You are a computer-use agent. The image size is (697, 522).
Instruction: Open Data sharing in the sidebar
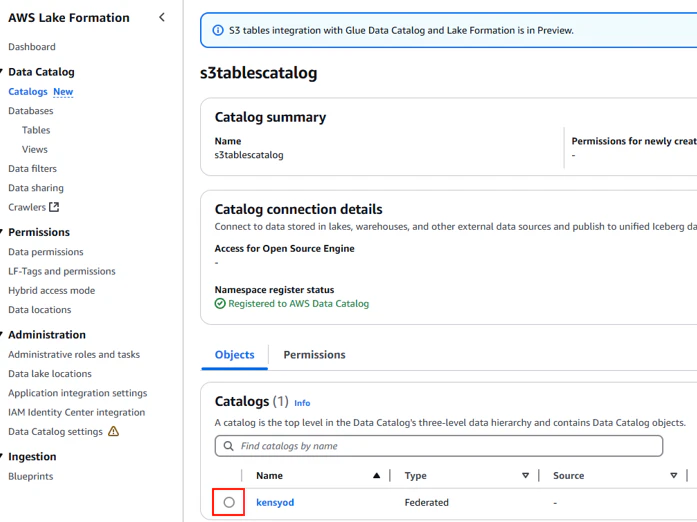click(x=36, y=188)
